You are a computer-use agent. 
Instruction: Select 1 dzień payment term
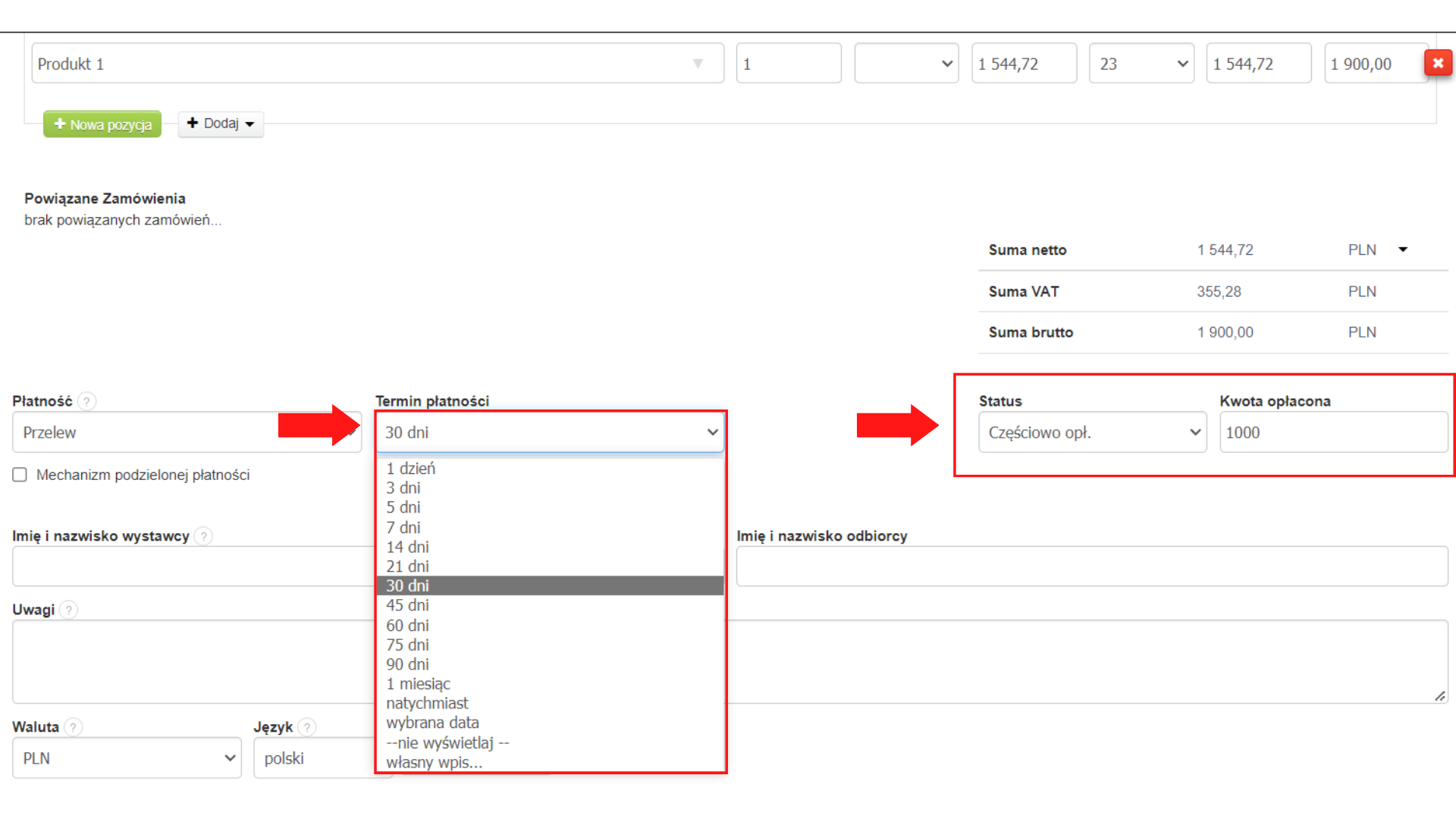click(x=551, y=469)
